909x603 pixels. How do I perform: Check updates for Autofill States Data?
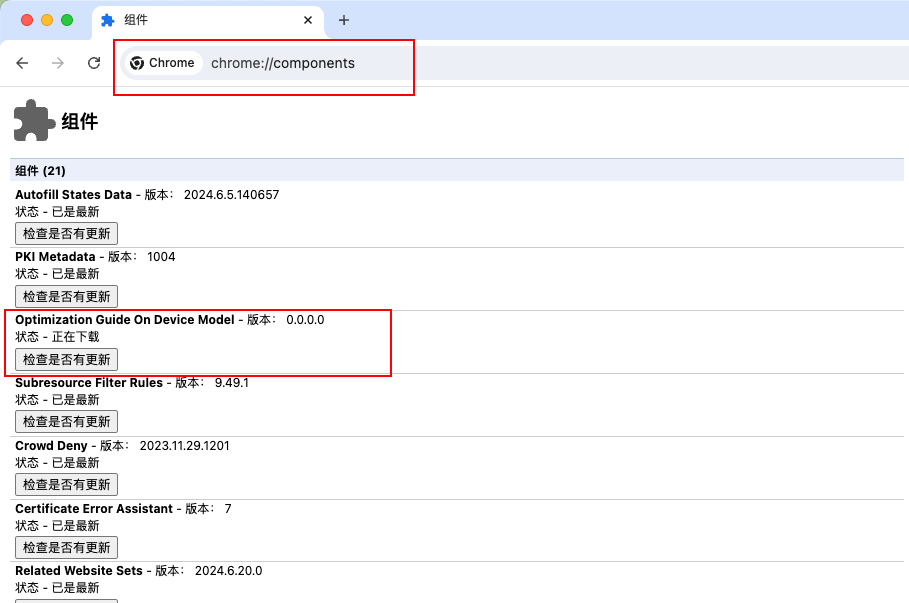point(67,234)
